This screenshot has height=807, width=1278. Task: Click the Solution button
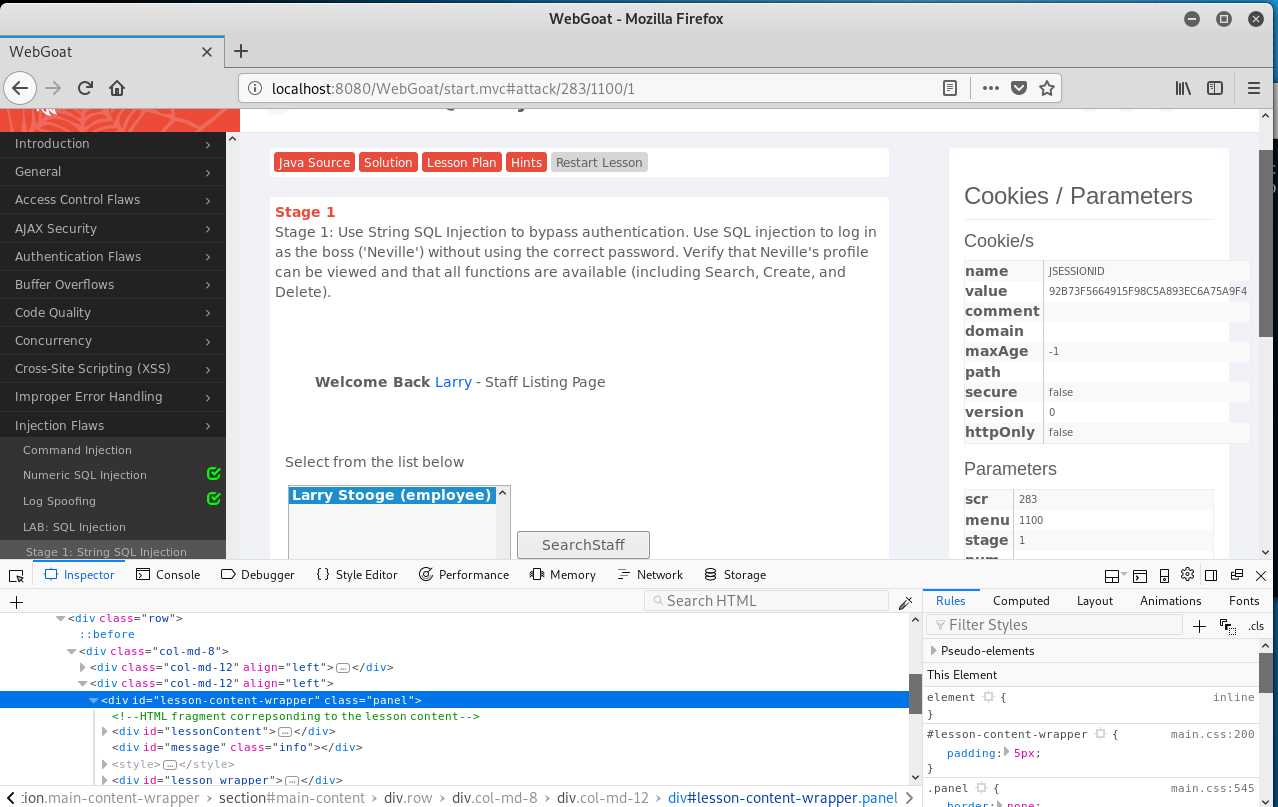tap(388, 163)
